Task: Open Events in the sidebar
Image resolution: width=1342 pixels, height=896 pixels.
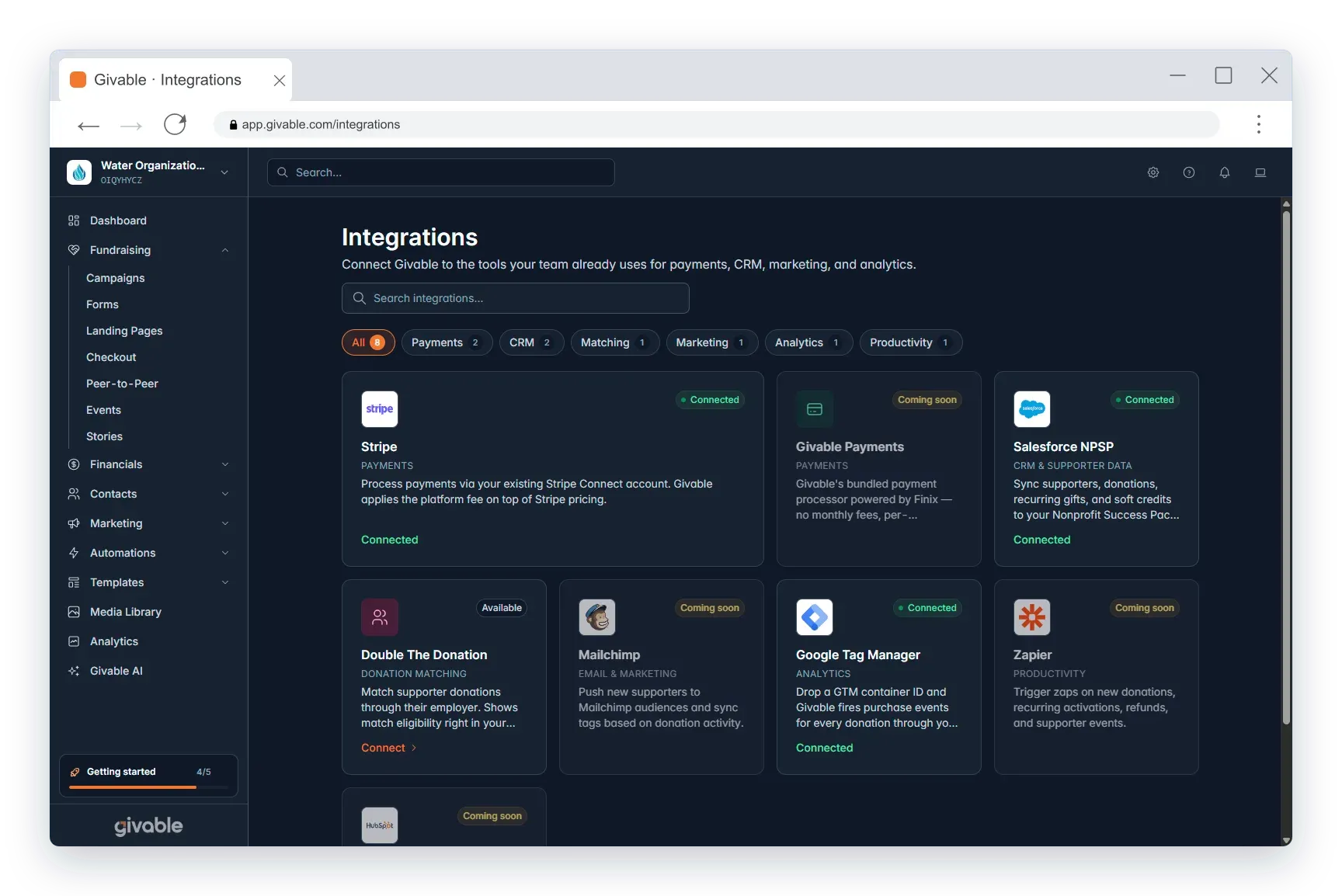Action: click(x=103, y=410)
